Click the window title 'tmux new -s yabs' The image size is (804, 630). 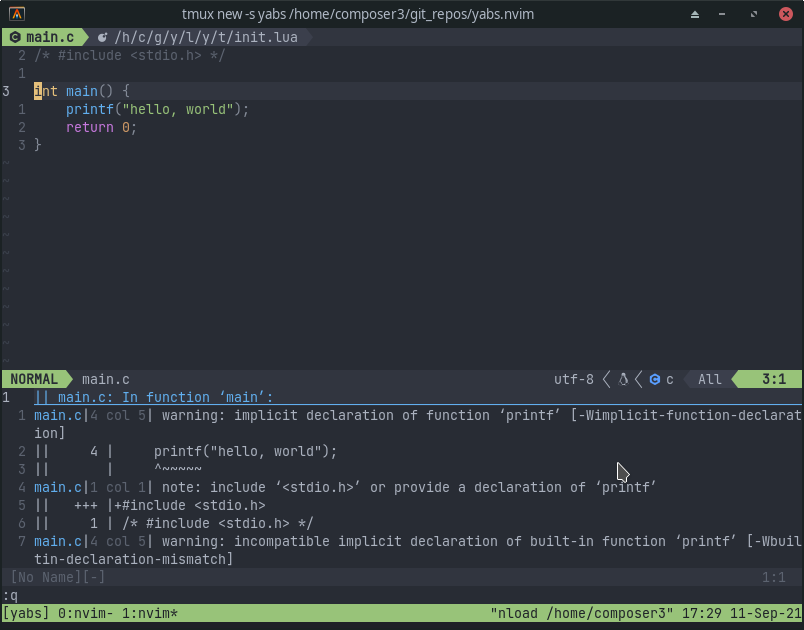click(x=358, y=14)
